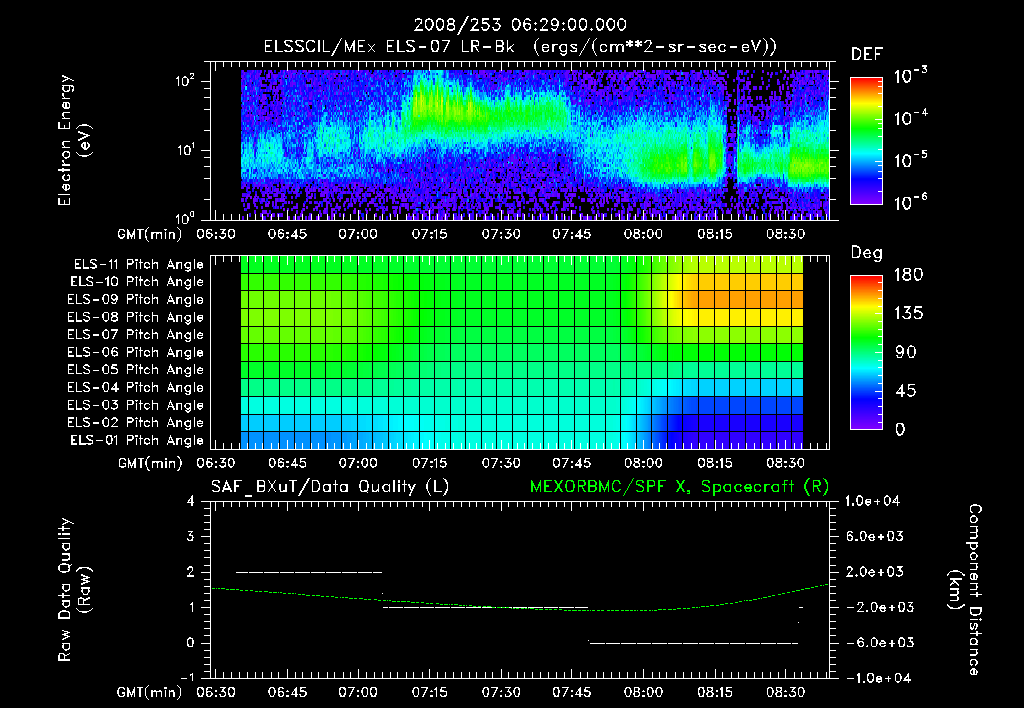Click the GMT(min) label under the spectrogram
This screenshot has width=1024, height=708.
150,234
